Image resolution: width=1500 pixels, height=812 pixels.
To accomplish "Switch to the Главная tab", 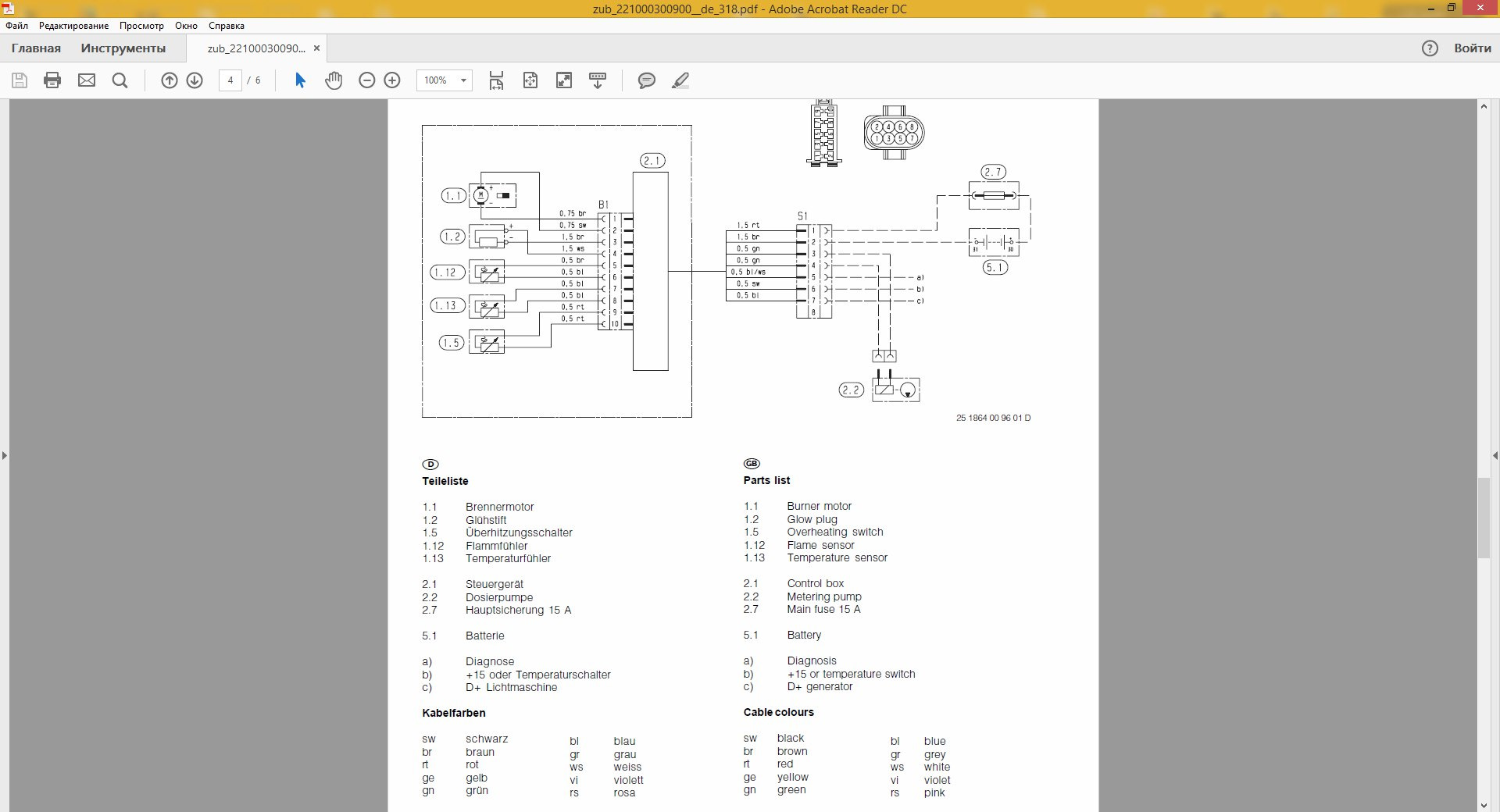I will (36, 48).
